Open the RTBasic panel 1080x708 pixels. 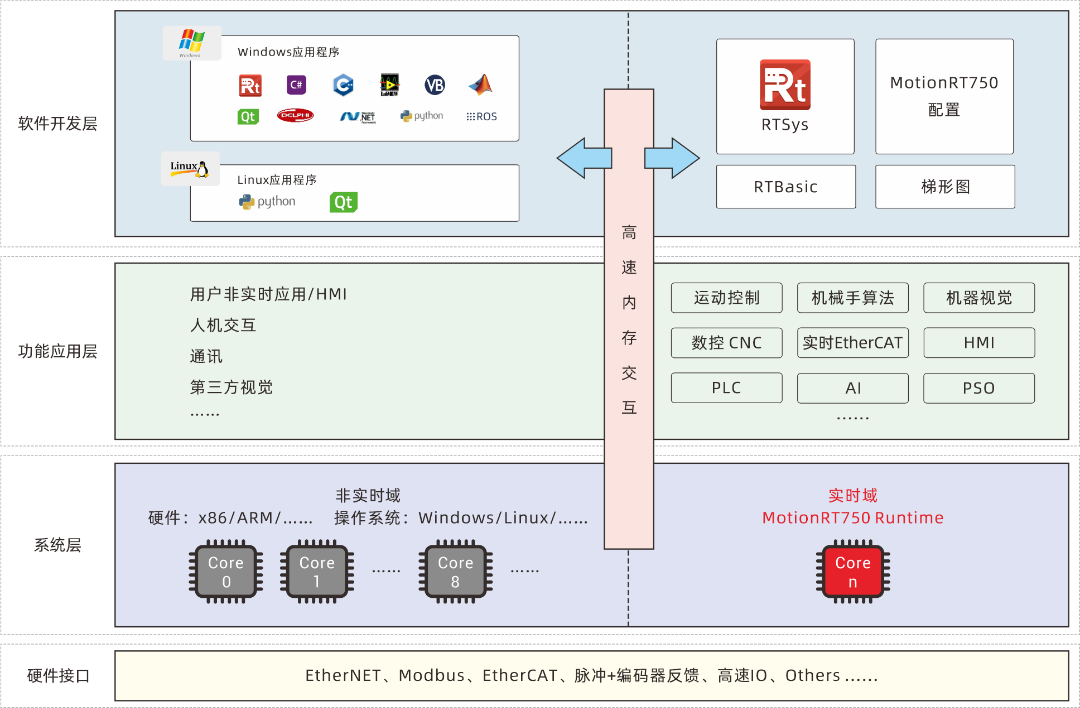[785, 186]
